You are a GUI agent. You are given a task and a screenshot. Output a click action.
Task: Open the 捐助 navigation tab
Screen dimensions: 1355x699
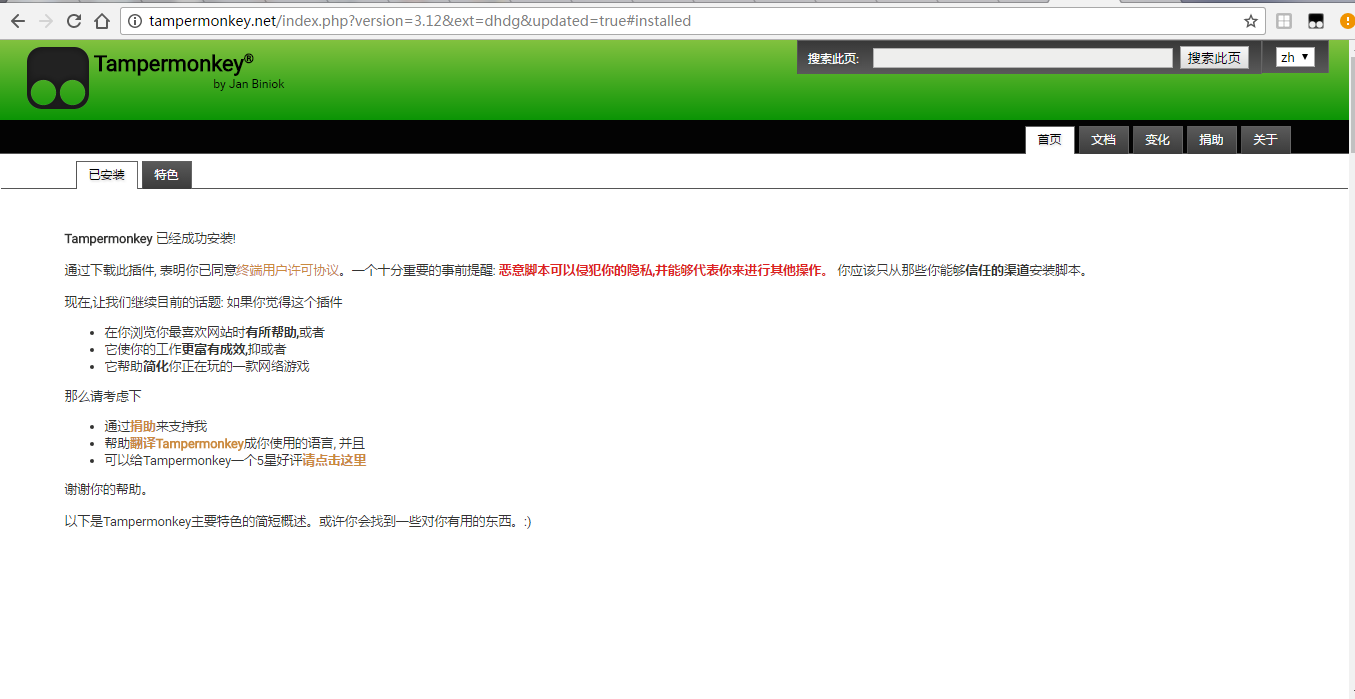point(1212,140)
